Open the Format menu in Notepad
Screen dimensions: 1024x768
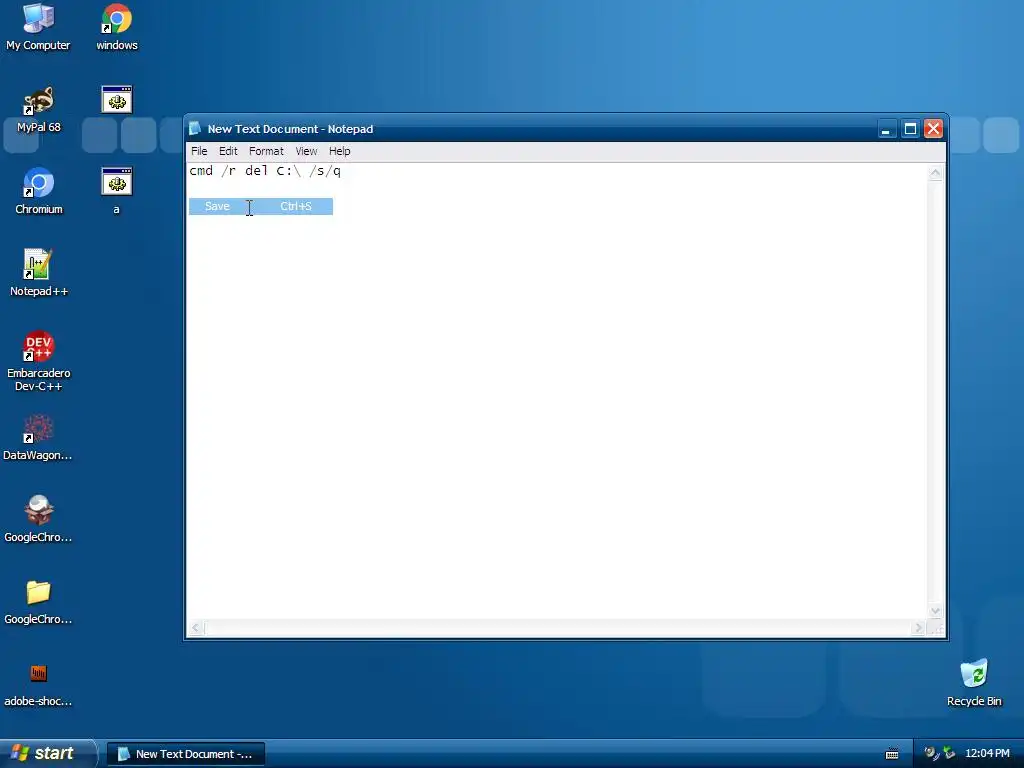click(266, 151)
